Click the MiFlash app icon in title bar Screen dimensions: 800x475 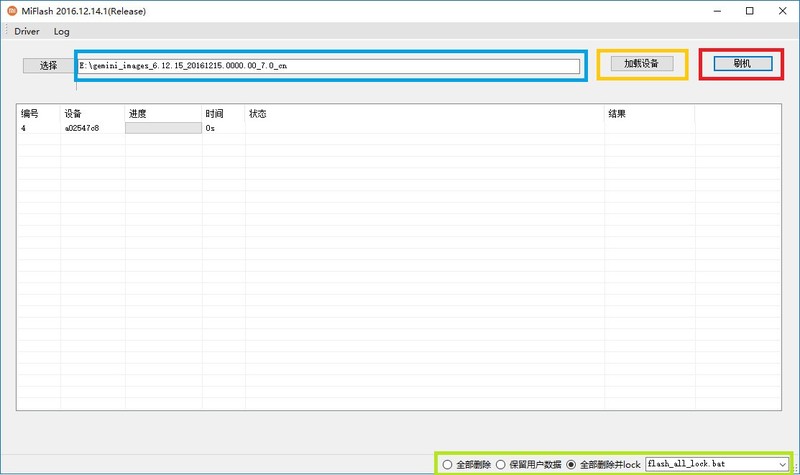[x=12, y=11]
